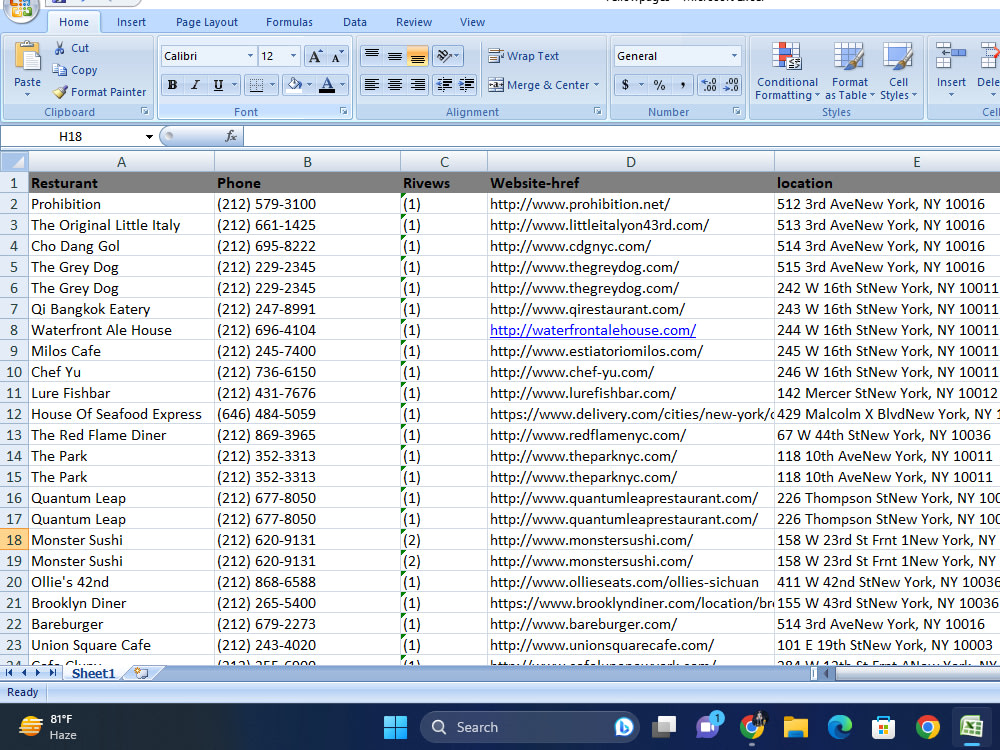Click in the formula bar
The width and height of the screenshot is (1000, 750).
[x=621, y=136]
